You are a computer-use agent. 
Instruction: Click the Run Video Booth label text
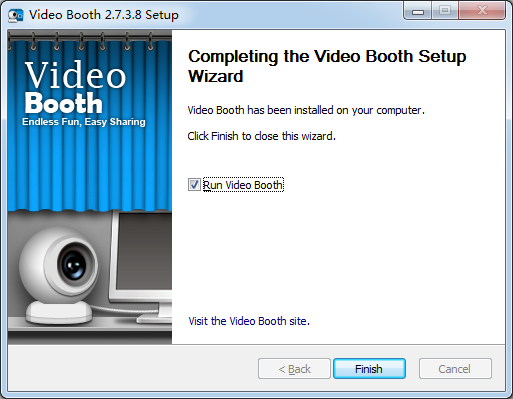click(243, 185)
